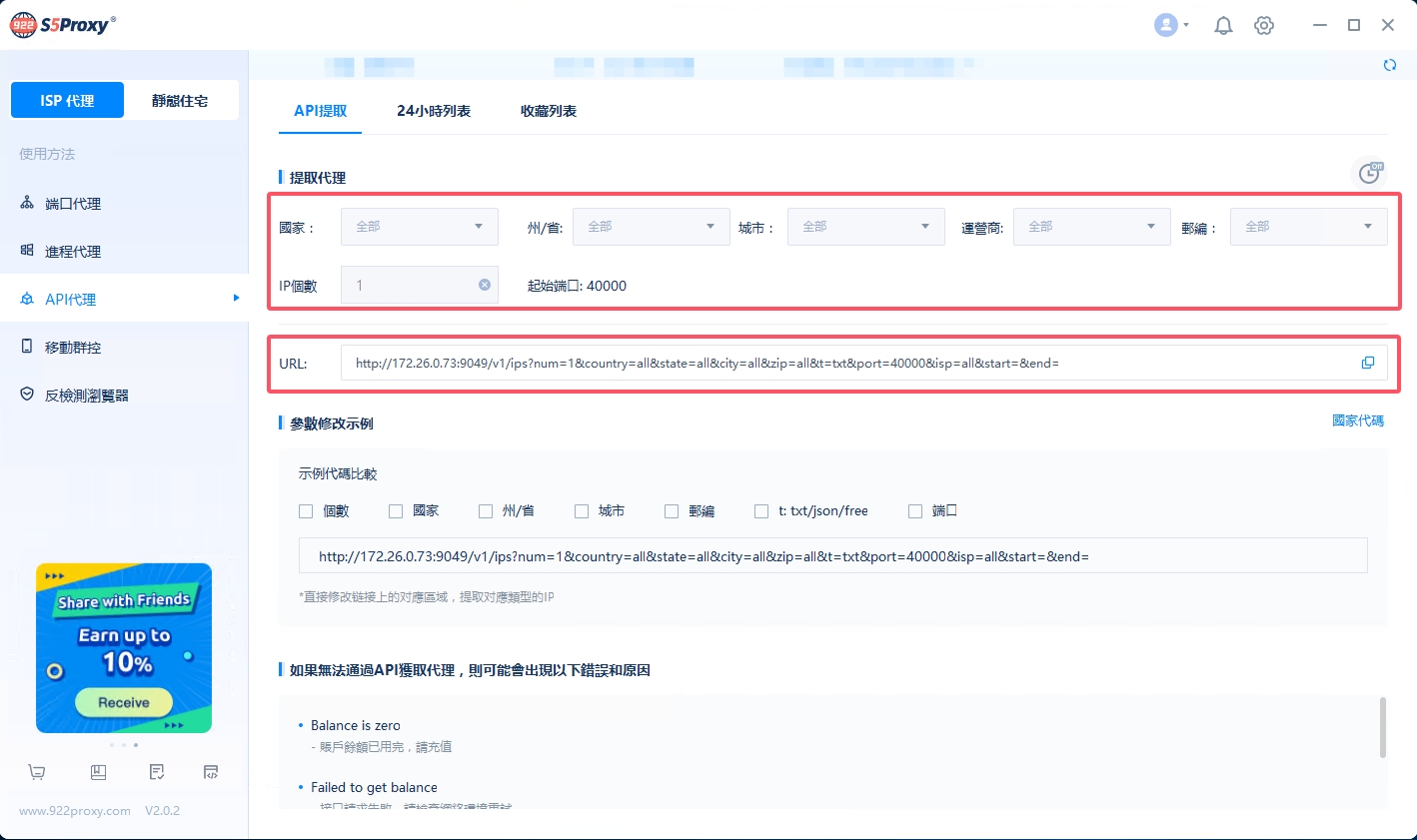
Task: Copy the URL with the copy icon
Action: (x=1367, y=364)
